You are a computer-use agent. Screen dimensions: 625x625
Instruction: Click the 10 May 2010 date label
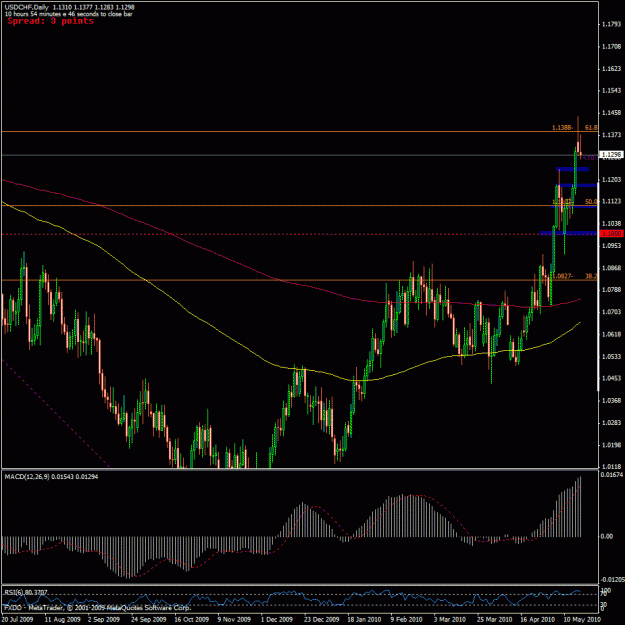coord(582,620)
